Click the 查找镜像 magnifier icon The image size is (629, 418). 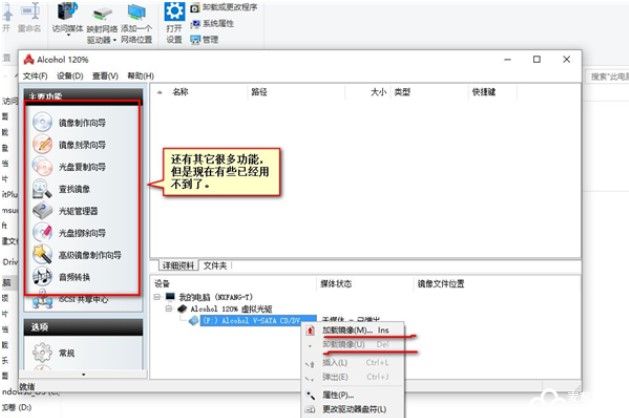coord(42,188)
